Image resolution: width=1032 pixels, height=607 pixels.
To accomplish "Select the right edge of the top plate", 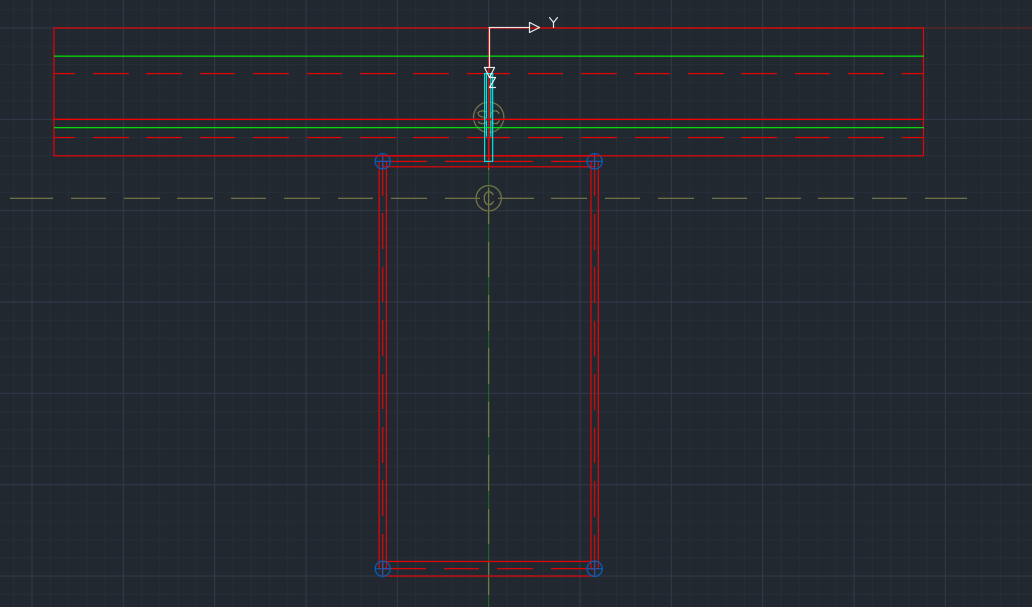I will [923, 92].
